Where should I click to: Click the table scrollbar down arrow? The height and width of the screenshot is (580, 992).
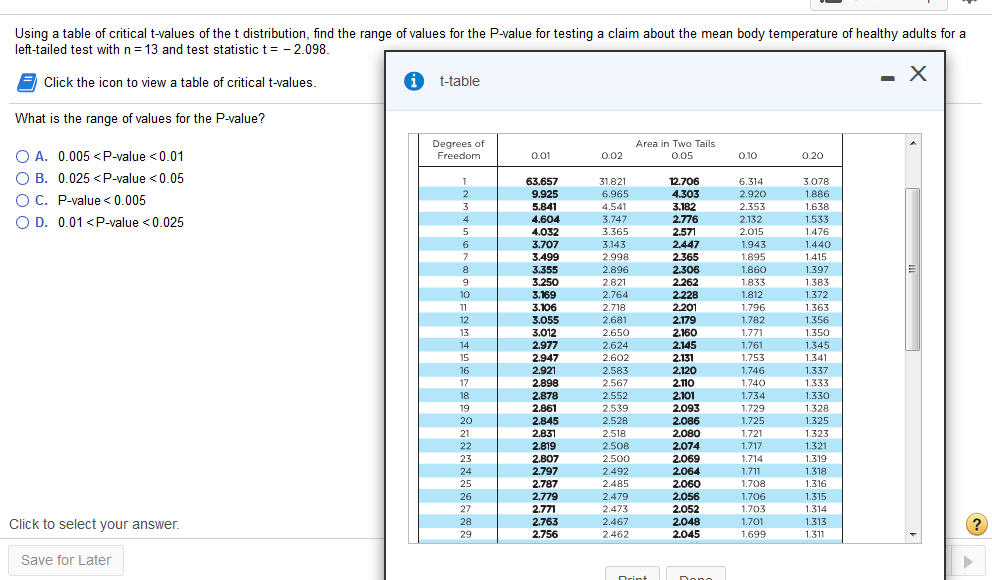(911, 533)
